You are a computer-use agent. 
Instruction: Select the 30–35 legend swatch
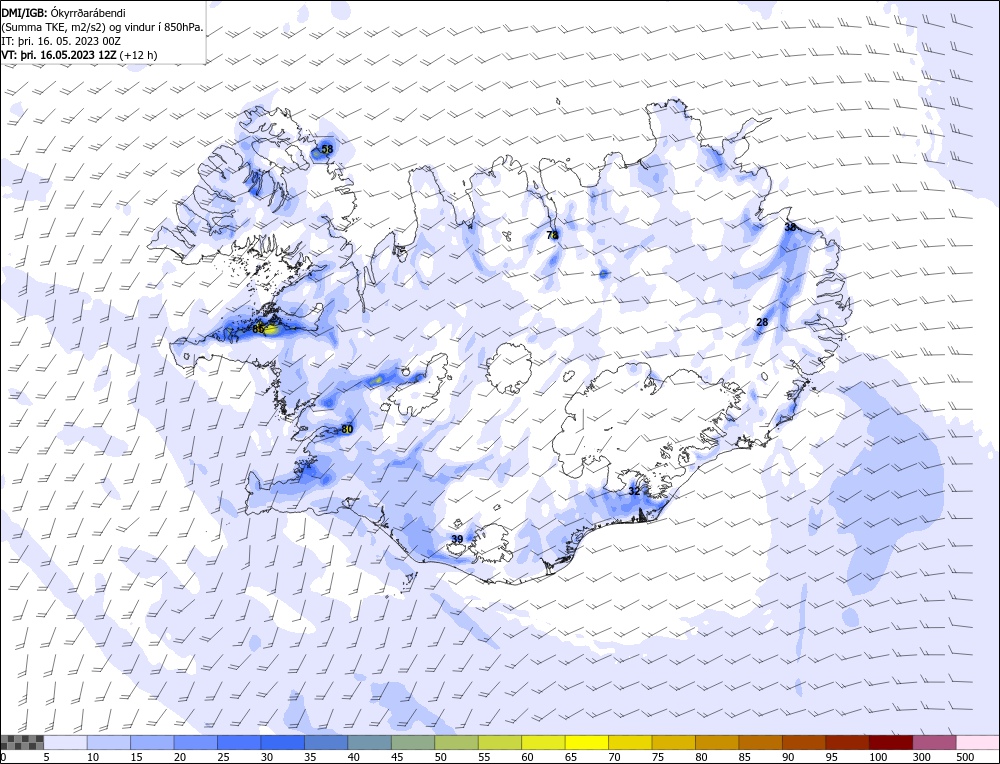(283, 742)
